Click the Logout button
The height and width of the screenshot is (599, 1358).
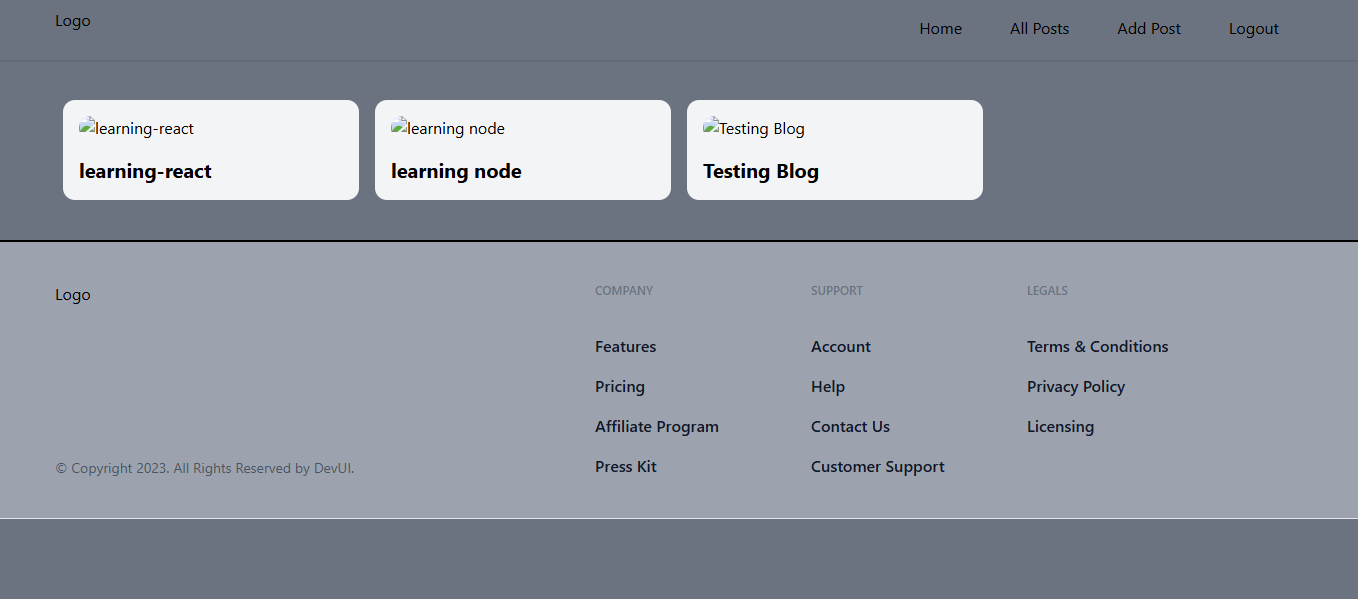1253,29
